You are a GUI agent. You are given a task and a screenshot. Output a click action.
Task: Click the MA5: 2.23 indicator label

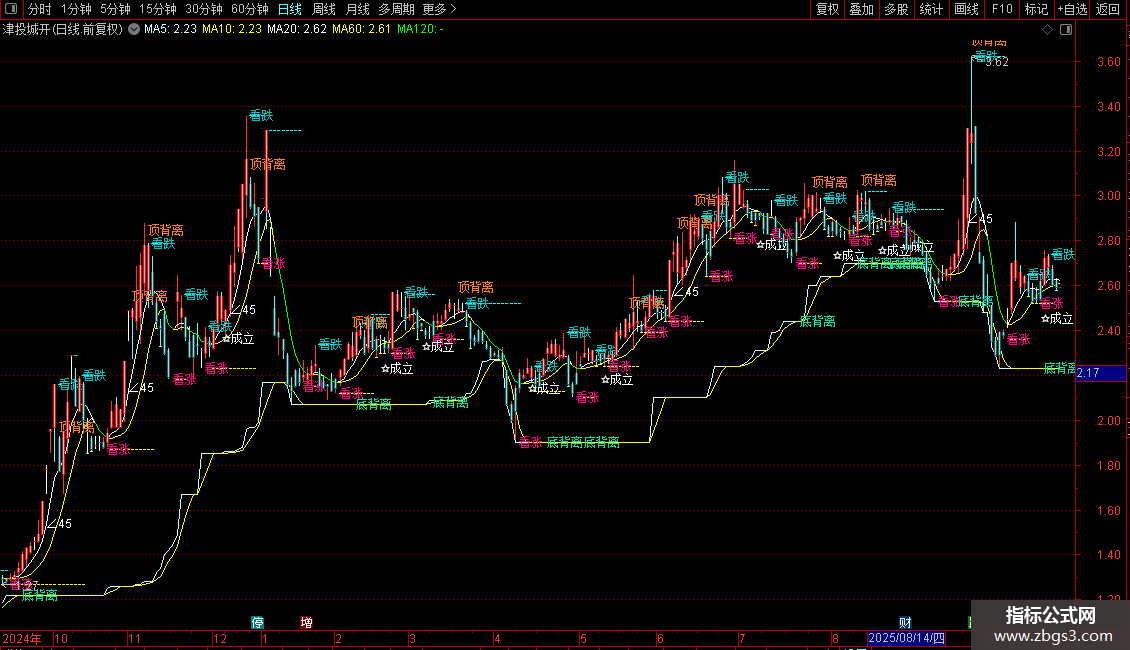point(170,30)
